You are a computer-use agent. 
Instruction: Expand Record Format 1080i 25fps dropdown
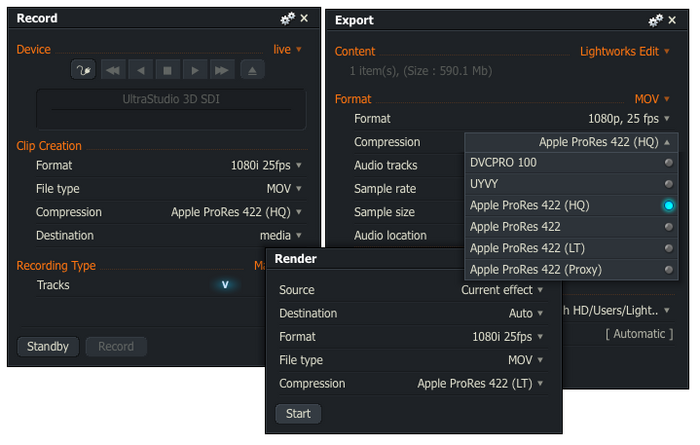[x=266, y=165]
